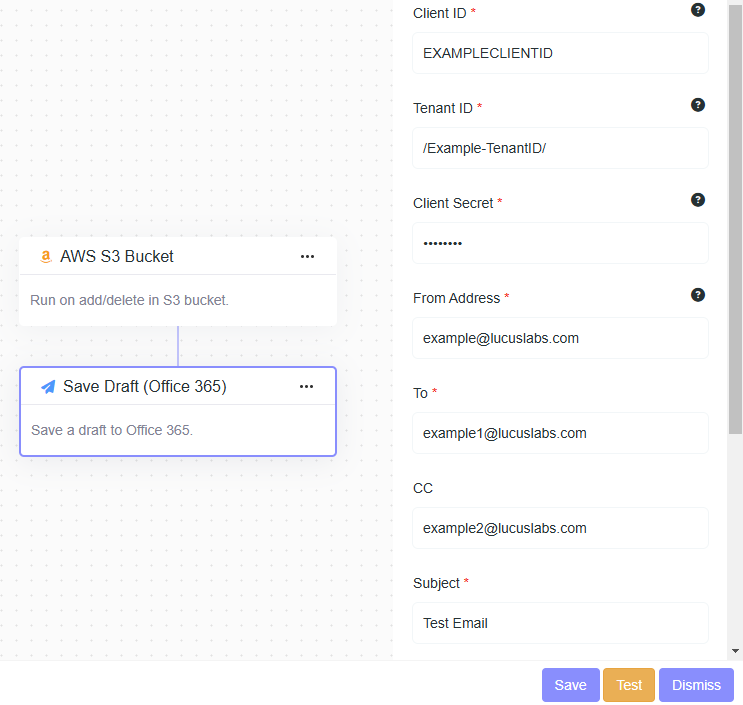Dismiss the configuration panel
Viewport: 743px width, 705px height.
point(696,685)
